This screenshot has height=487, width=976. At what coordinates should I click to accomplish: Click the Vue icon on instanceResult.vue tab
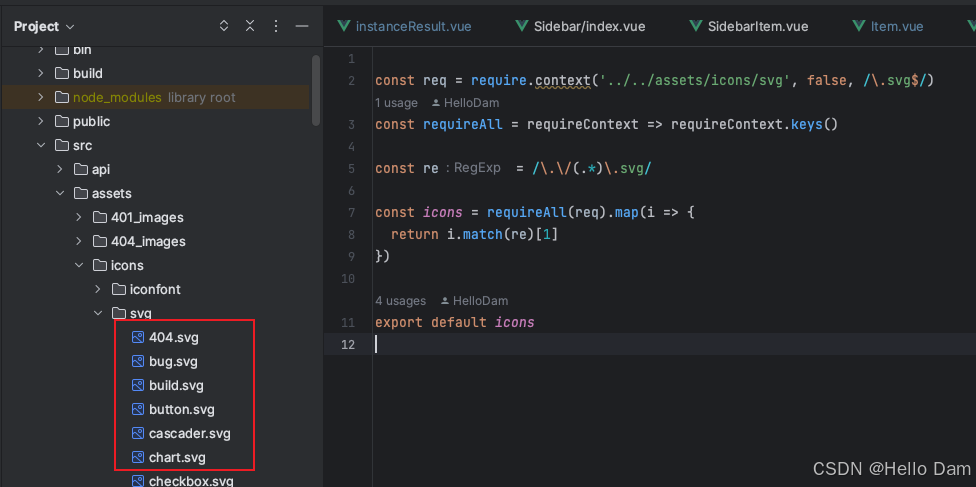(343, 26)
